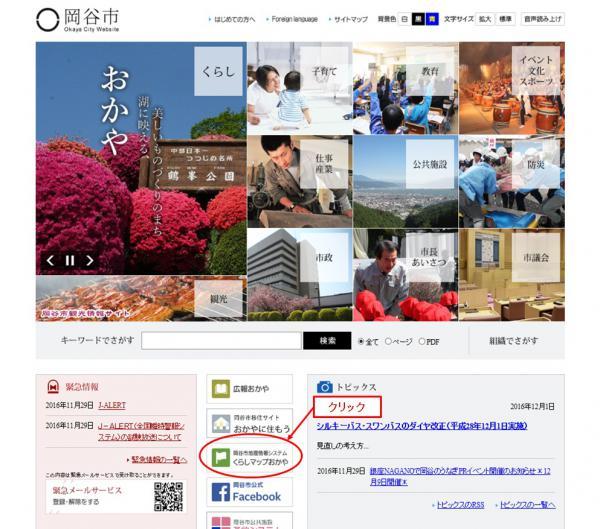This screenshot has height=529, width=600.
Task: Open the Foreign language link
Action: [293, 19]
